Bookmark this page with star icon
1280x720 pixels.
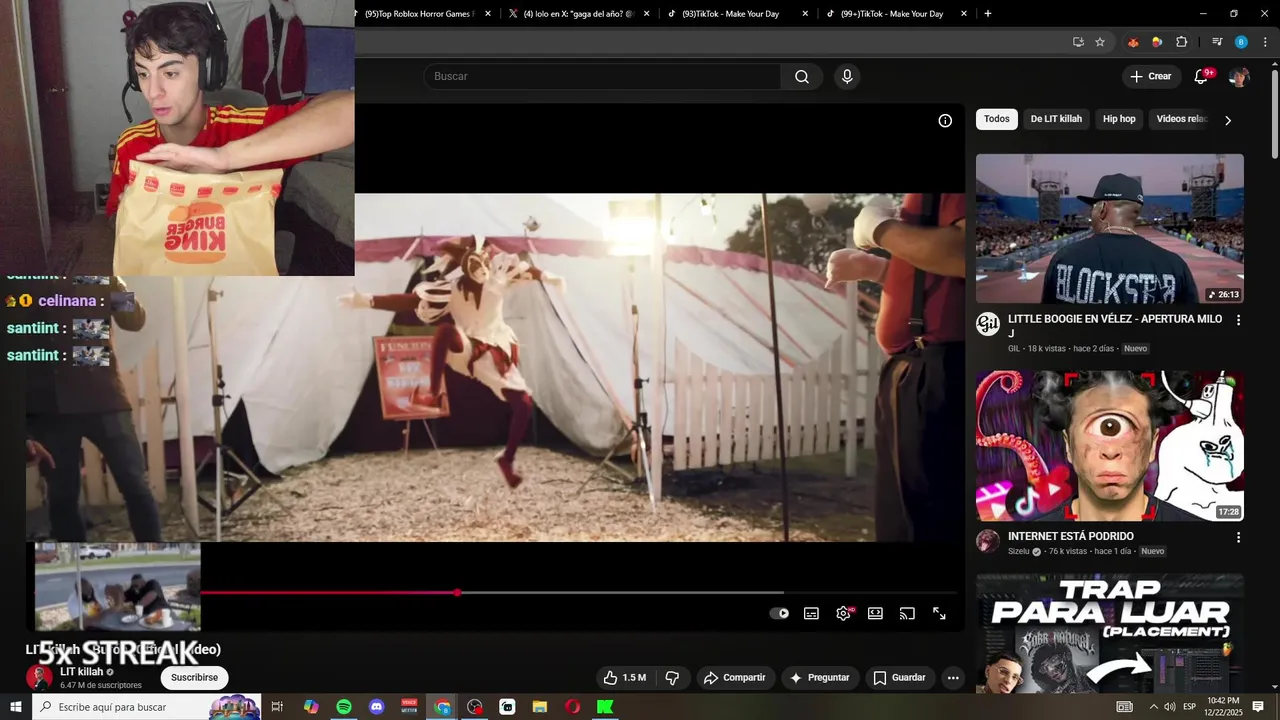1100,42
